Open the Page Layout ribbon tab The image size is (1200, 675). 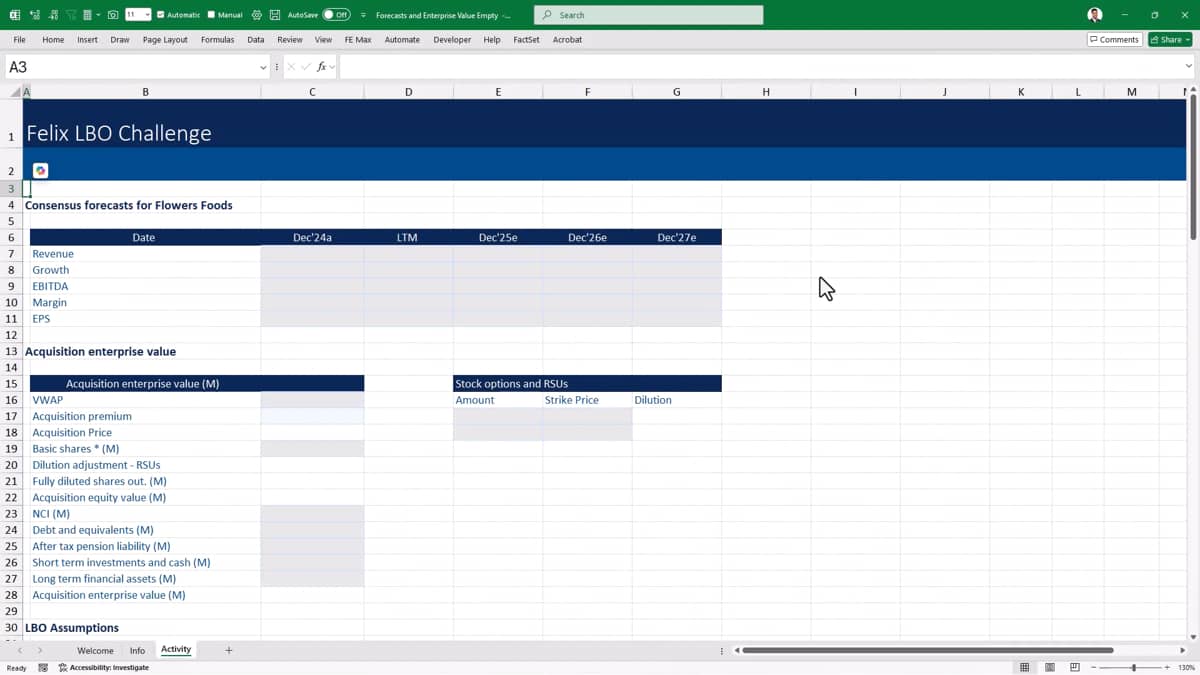click(165, 39)
